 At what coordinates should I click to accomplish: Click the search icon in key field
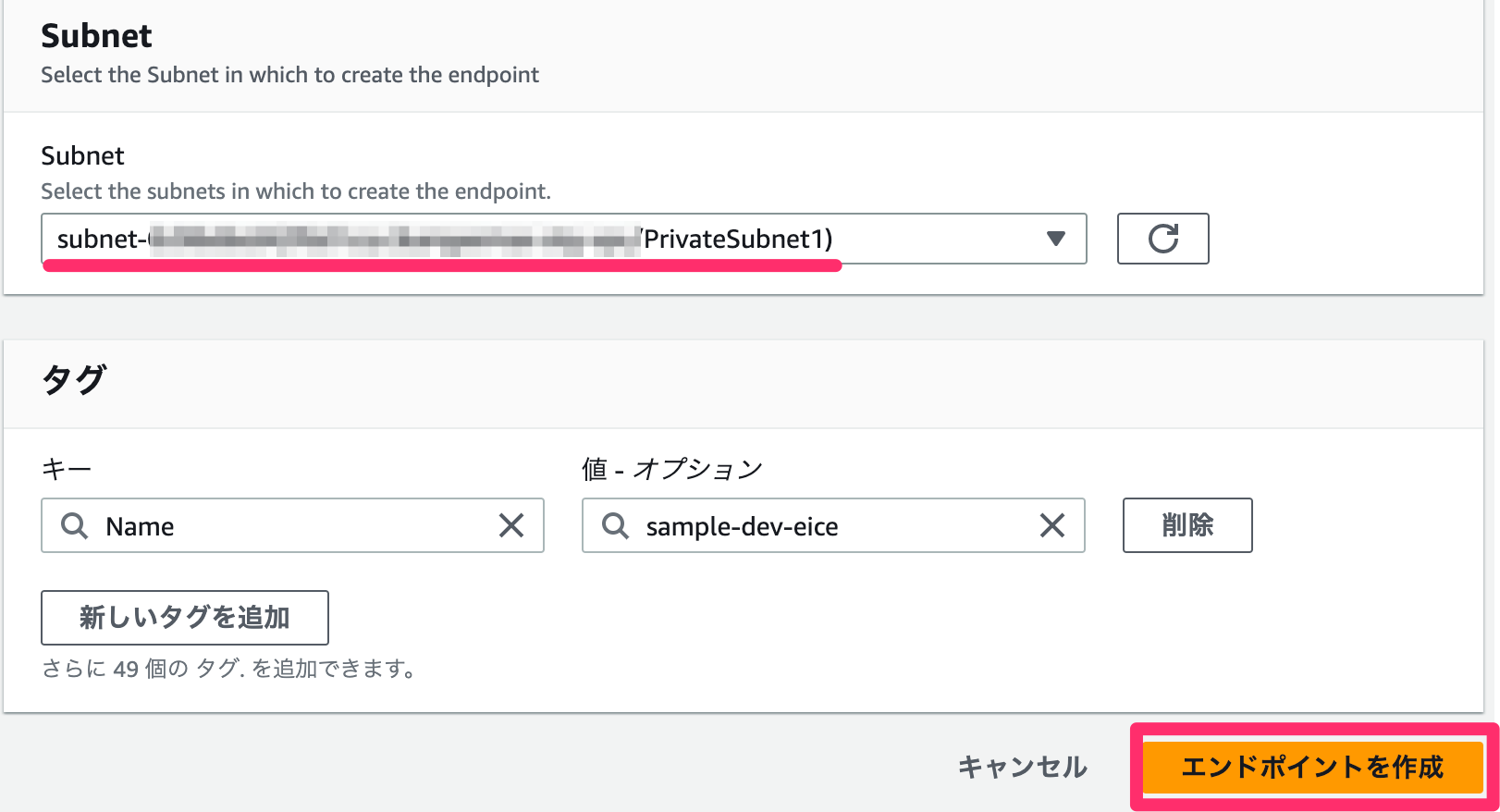coord(74,525)
